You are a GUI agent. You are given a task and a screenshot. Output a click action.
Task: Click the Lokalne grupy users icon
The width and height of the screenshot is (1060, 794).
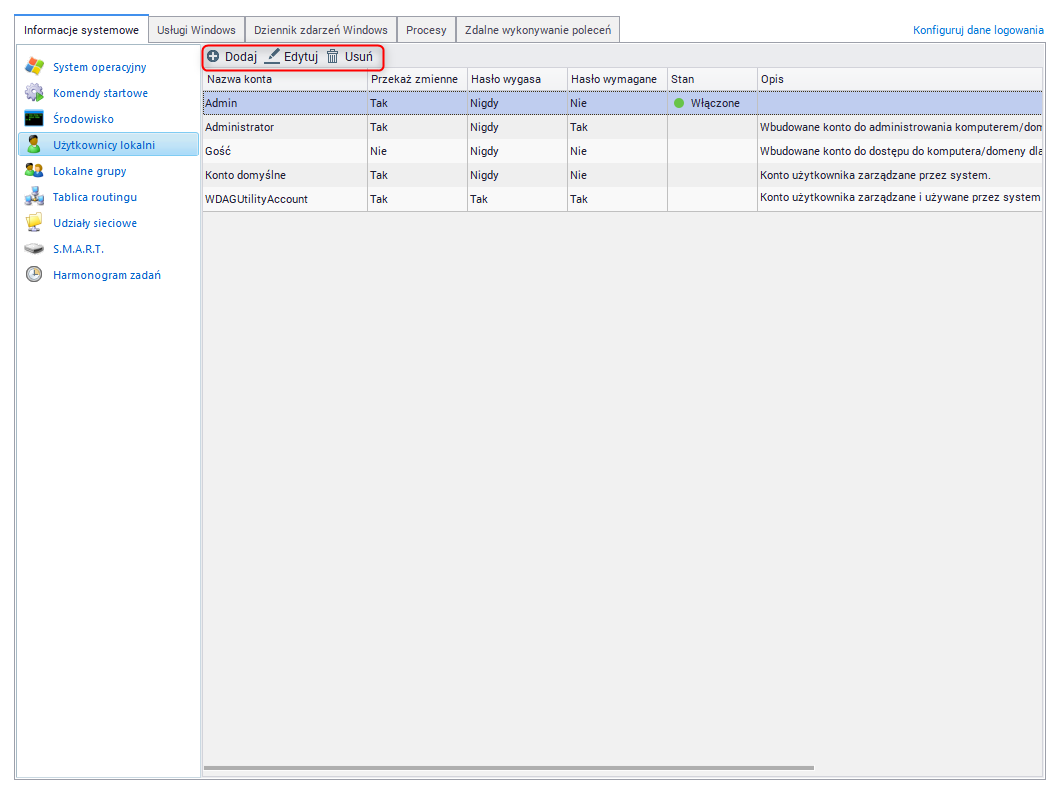coord(34,171)
